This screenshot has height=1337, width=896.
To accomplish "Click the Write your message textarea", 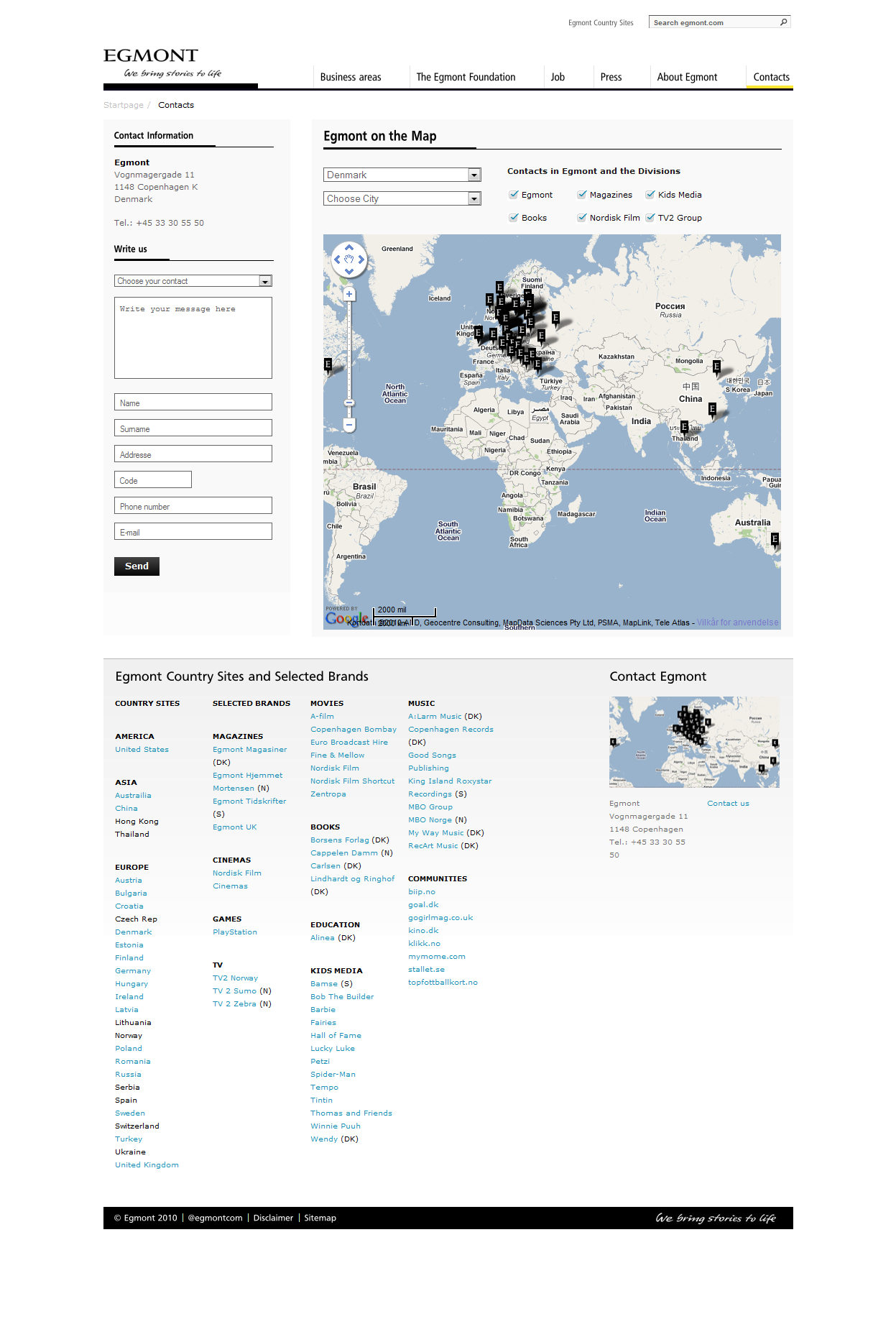I will click(193, 338).
